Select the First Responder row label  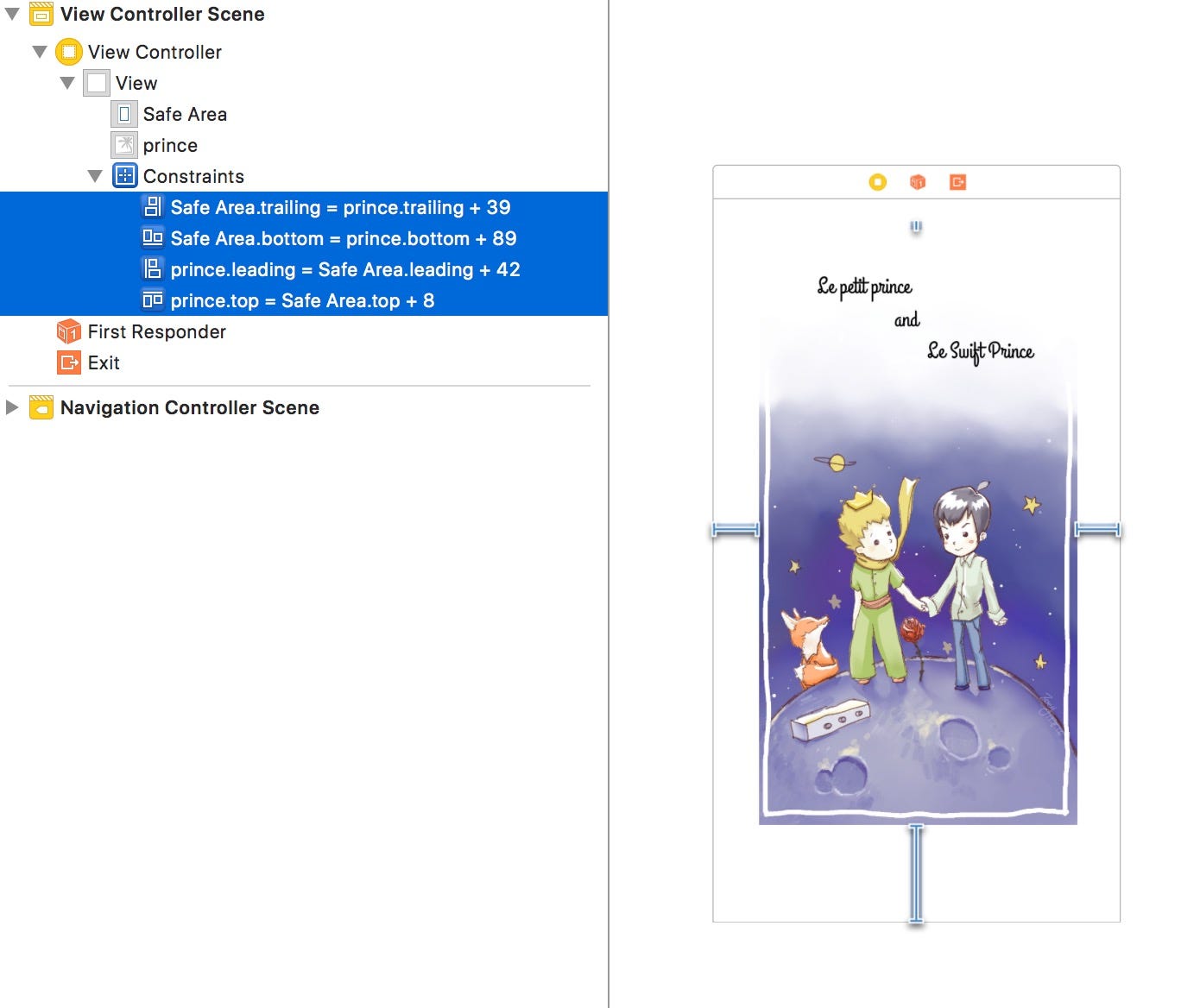(156, 331)
